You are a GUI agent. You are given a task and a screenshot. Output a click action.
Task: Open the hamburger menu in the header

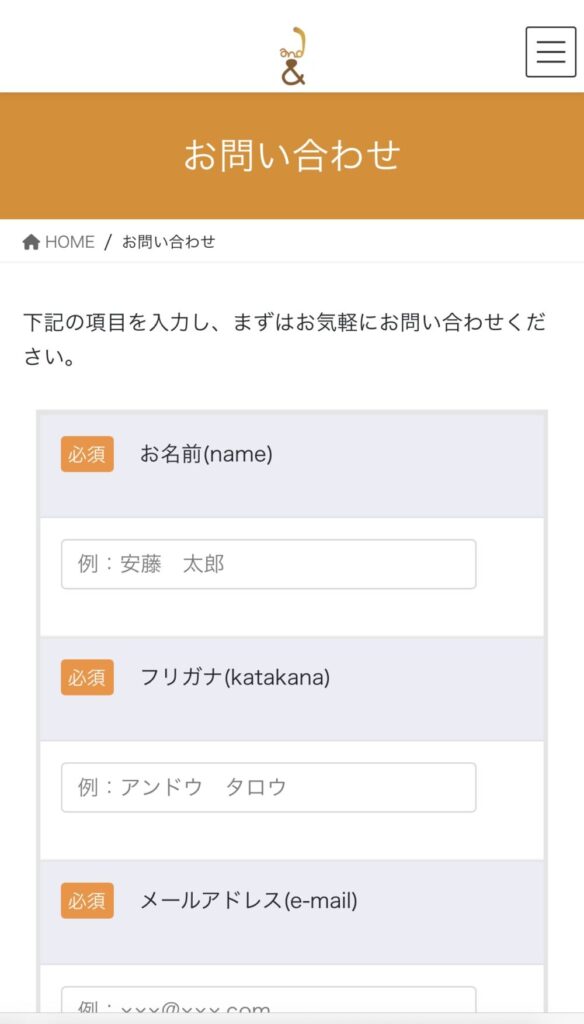551,52
